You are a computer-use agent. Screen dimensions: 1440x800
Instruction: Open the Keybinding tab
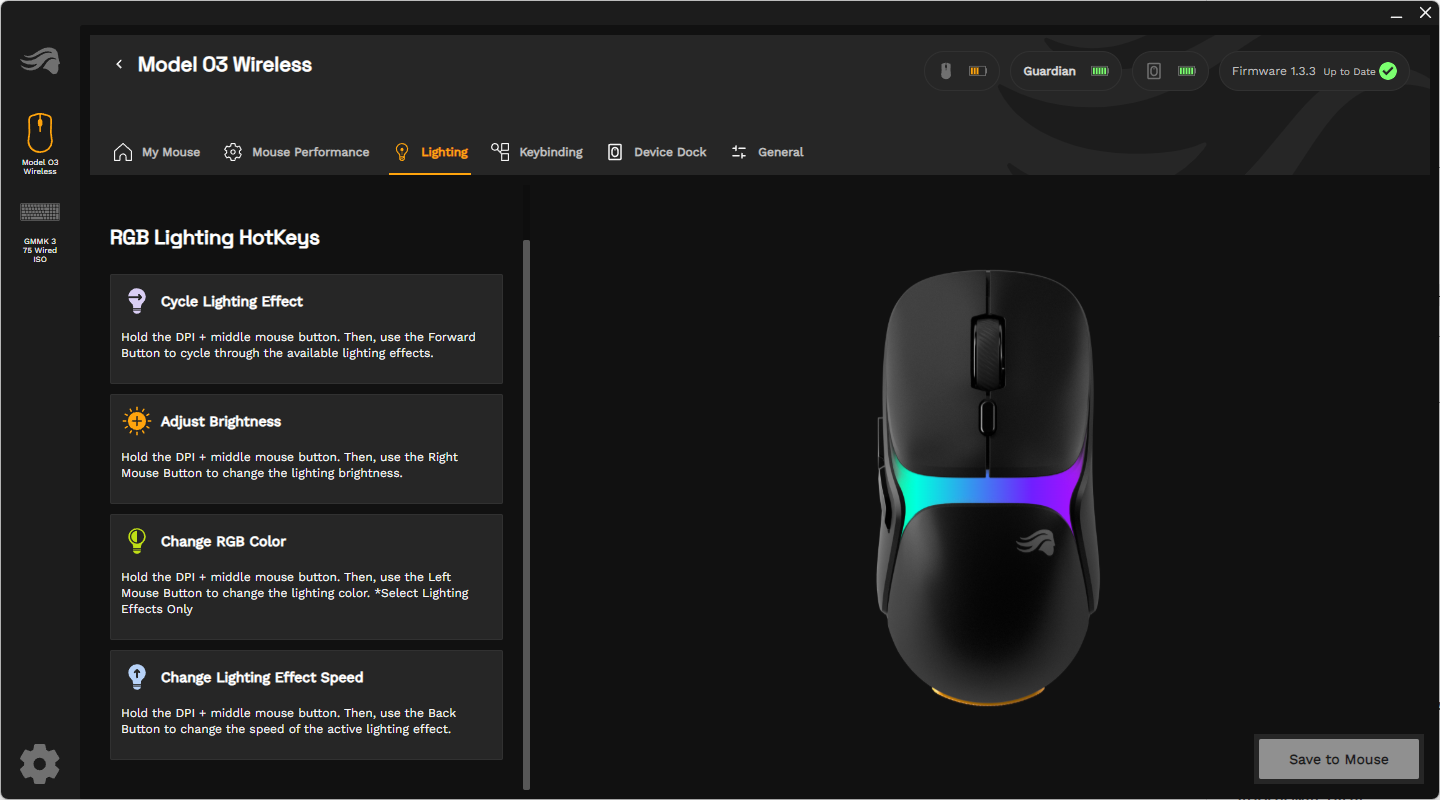point(537,152)
